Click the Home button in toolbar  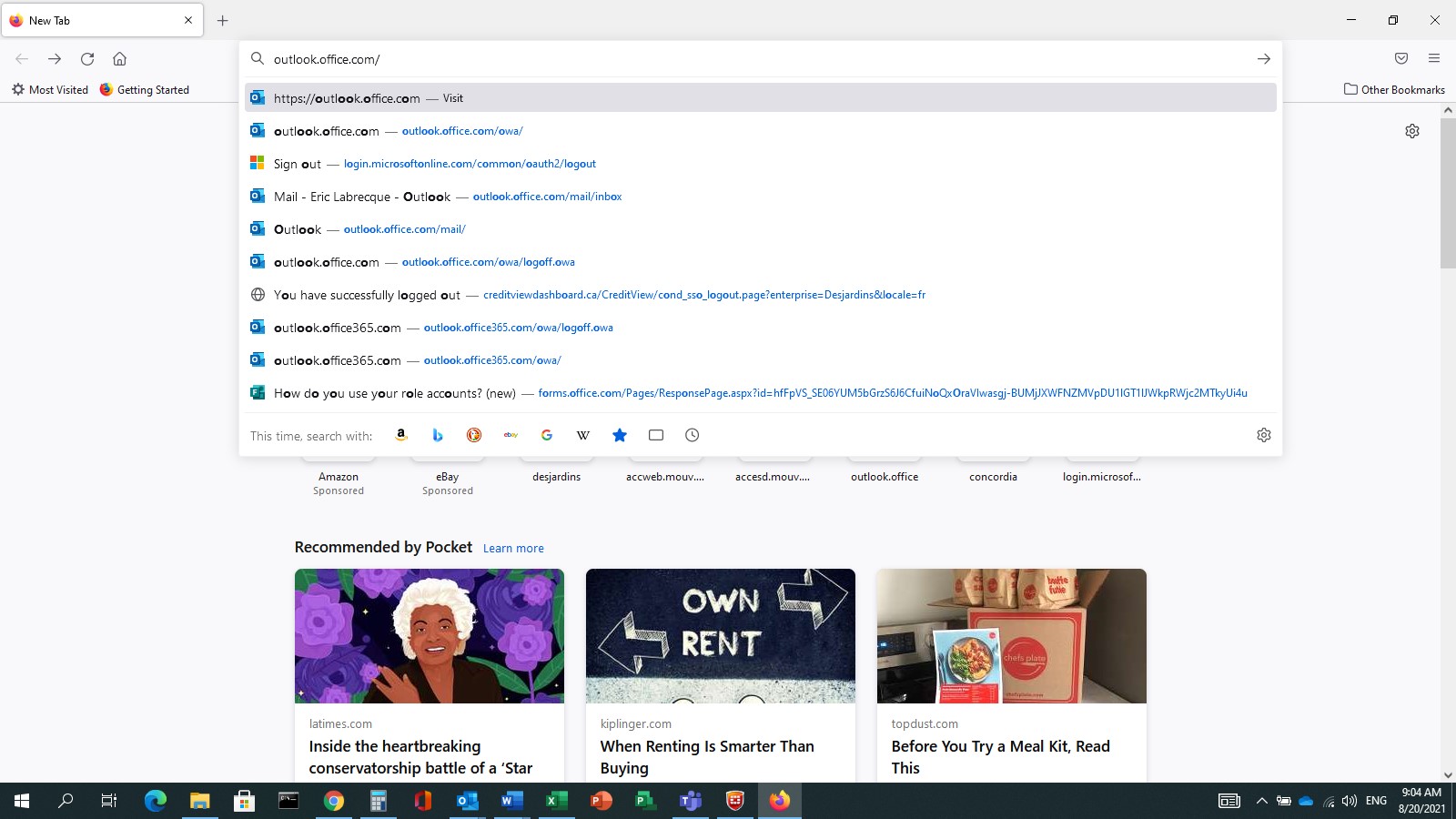pyautogui.click(x=119, y=59)
